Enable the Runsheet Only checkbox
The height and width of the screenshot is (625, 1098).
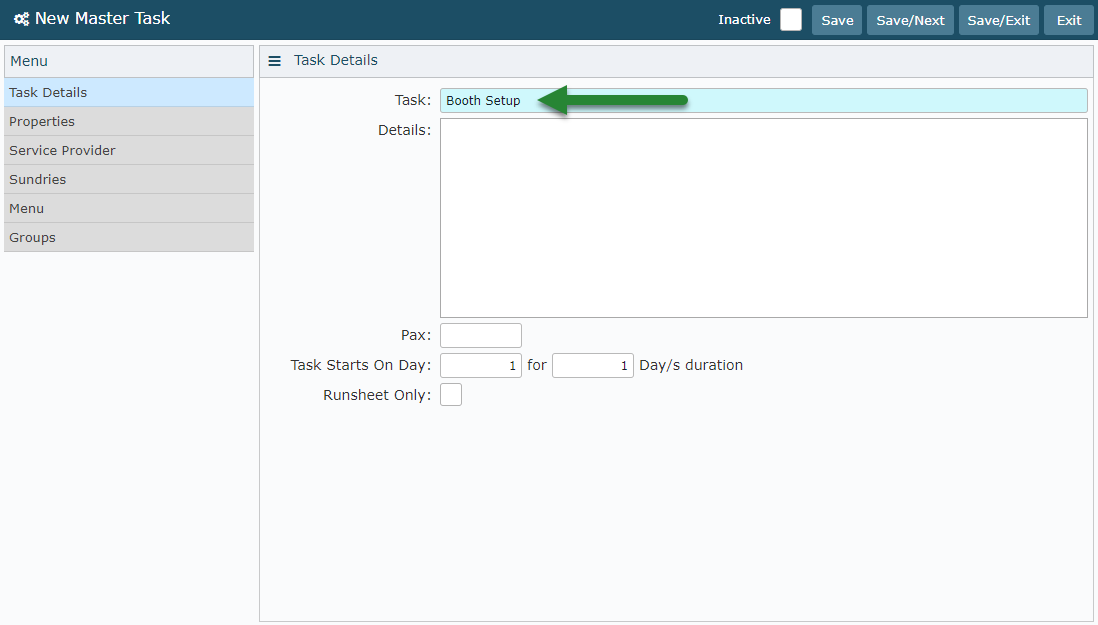[x=451, y=395]
